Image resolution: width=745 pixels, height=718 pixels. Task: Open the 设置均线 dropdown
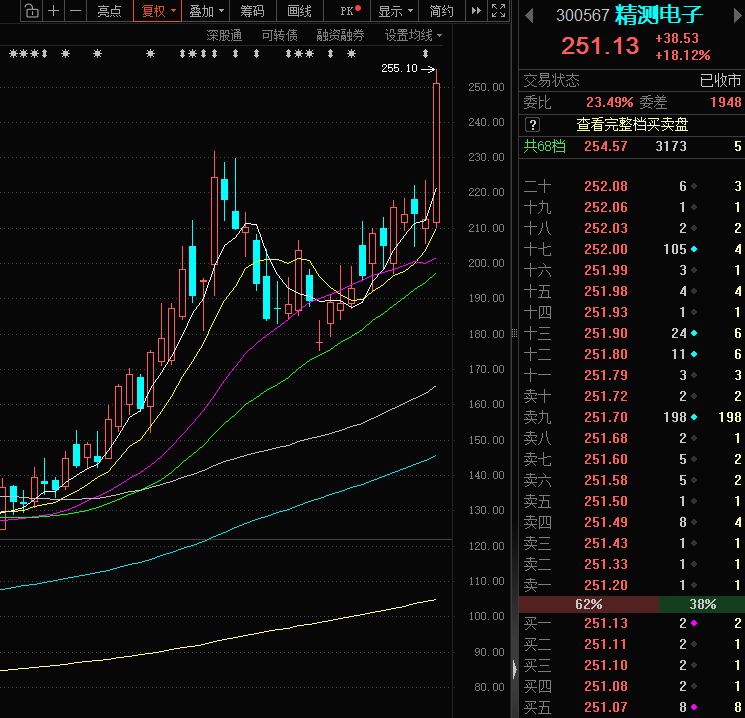coord(413,35)
